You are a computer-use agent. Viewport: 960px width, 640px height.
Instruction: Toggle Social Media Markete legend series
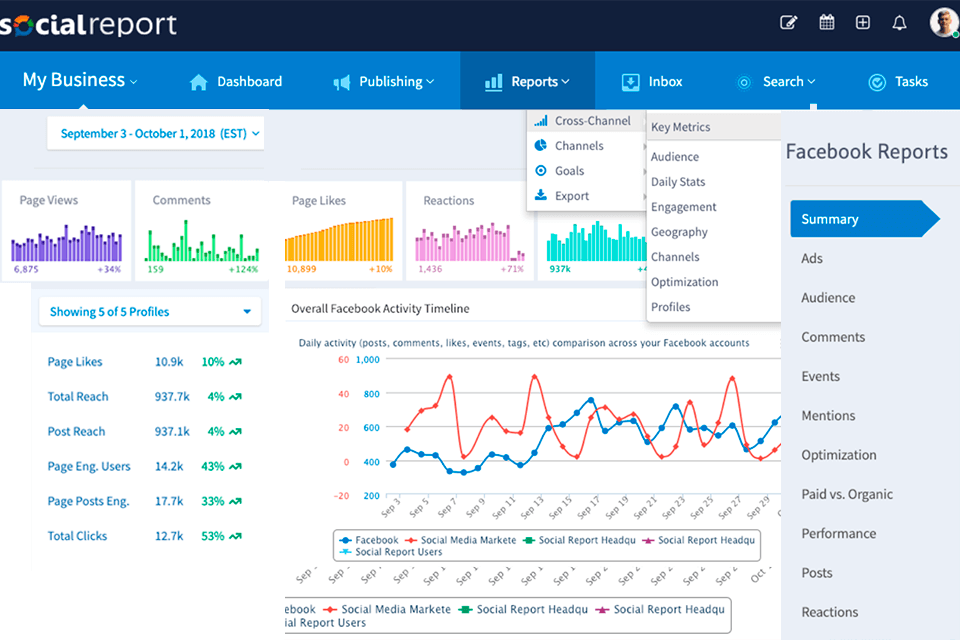[465, 540]
